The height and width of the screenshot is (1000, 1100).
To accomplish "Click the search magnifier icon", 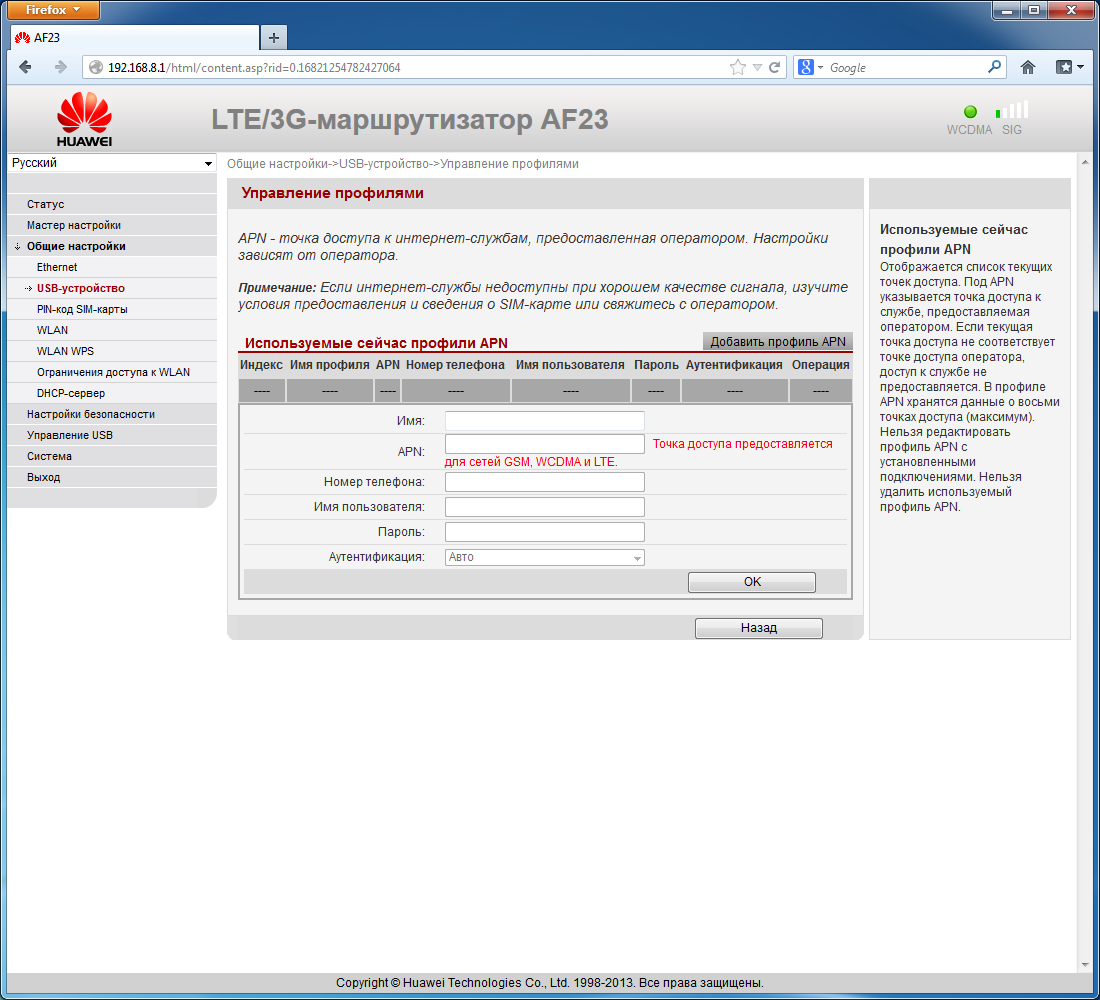I will [994, 67].
